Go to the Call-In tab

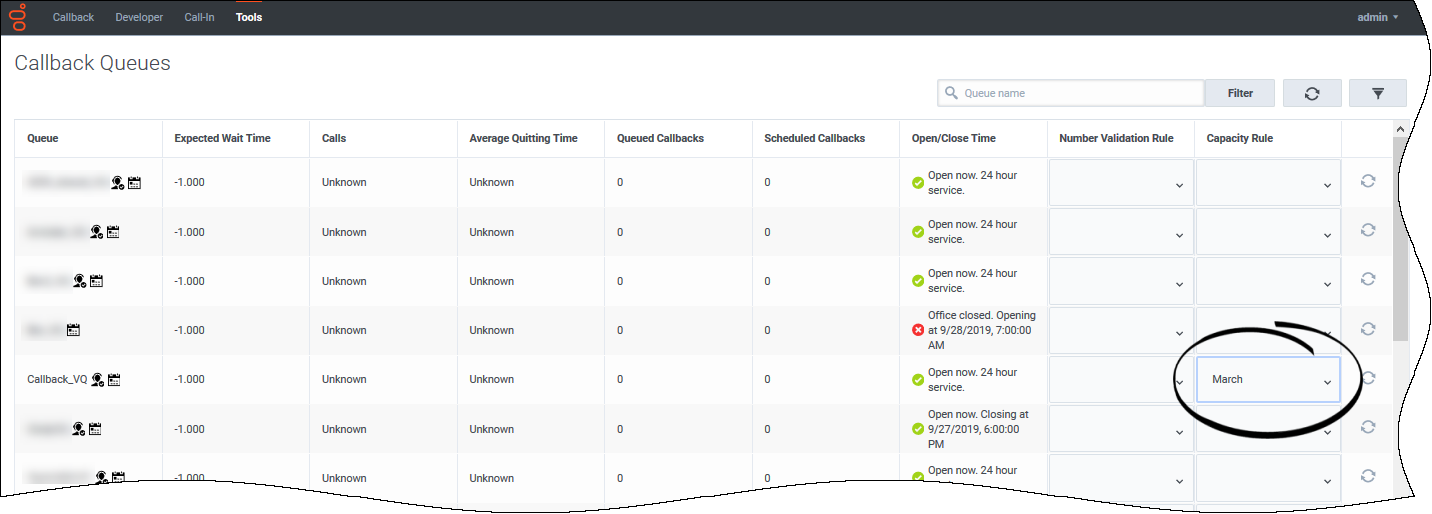tap(199, 17)
